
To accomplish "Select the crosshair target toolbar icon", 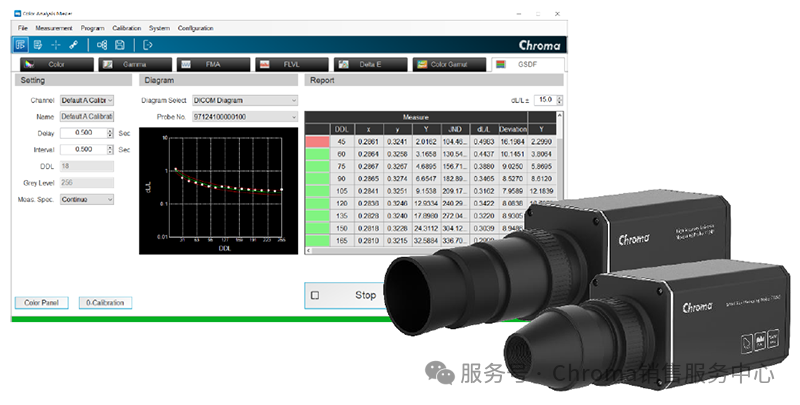I will coord(55,45).
